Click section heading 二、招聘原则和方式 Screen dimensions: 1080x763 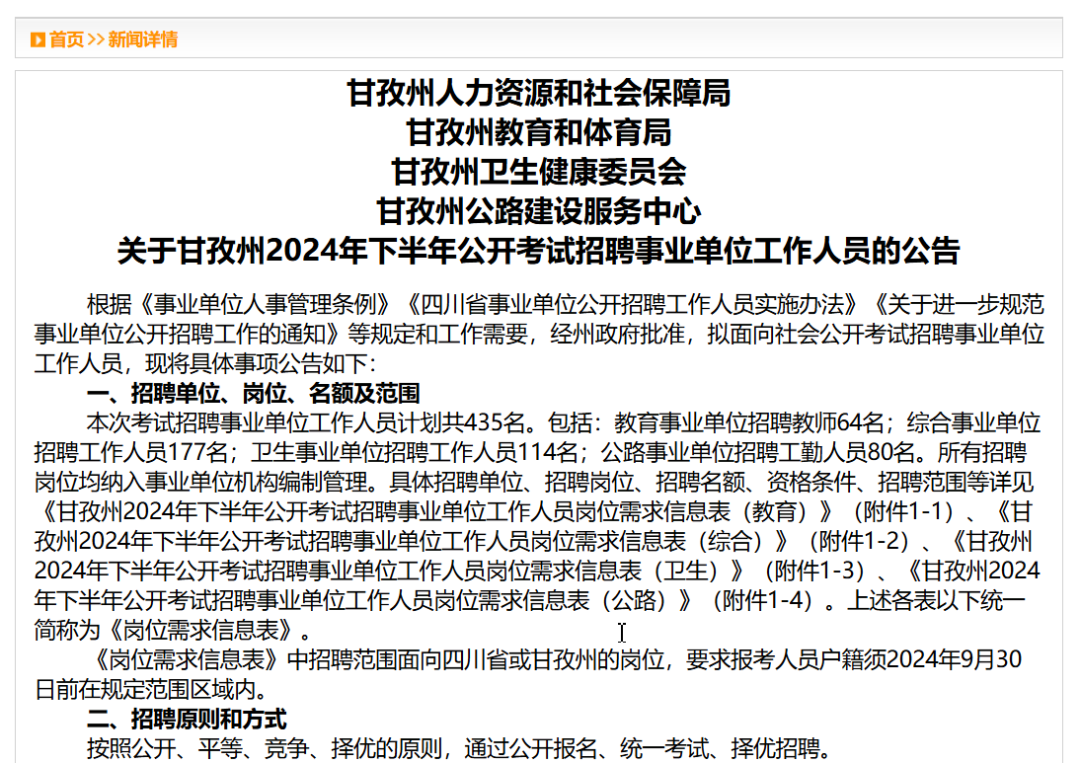pyautogui.click(x=187, y=720)
